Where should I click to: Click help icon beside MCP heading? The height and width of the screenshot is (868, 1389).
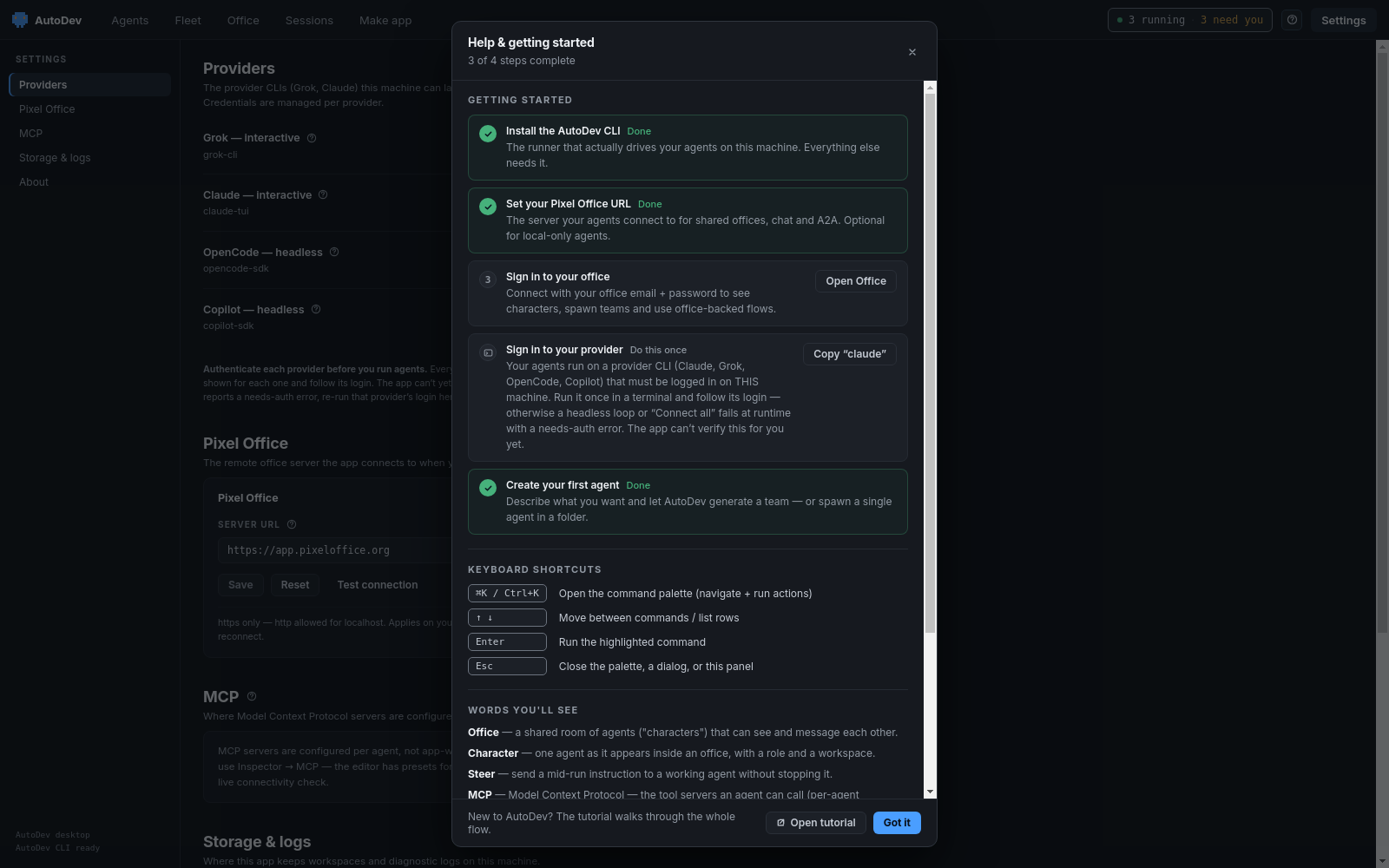pos(252,696)
